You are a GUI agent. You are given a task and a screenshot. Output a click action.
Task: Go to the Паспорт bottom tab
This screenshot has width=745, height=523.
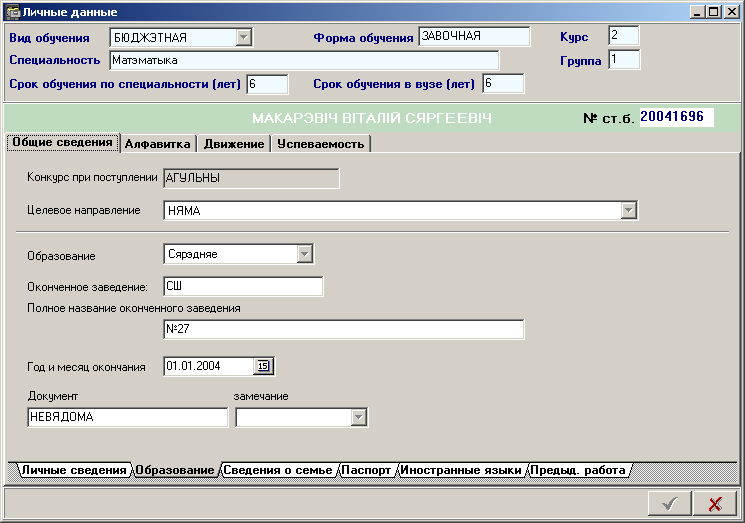[x=366, y=470]
